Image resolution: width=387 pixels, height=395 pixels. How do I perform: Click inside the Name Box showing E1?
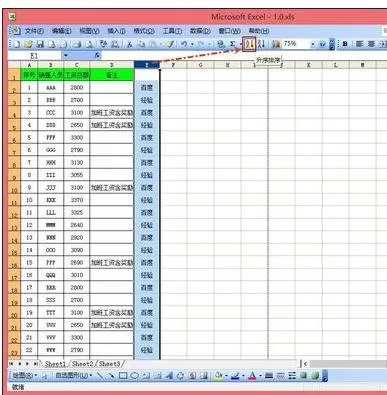coord(34,55)
